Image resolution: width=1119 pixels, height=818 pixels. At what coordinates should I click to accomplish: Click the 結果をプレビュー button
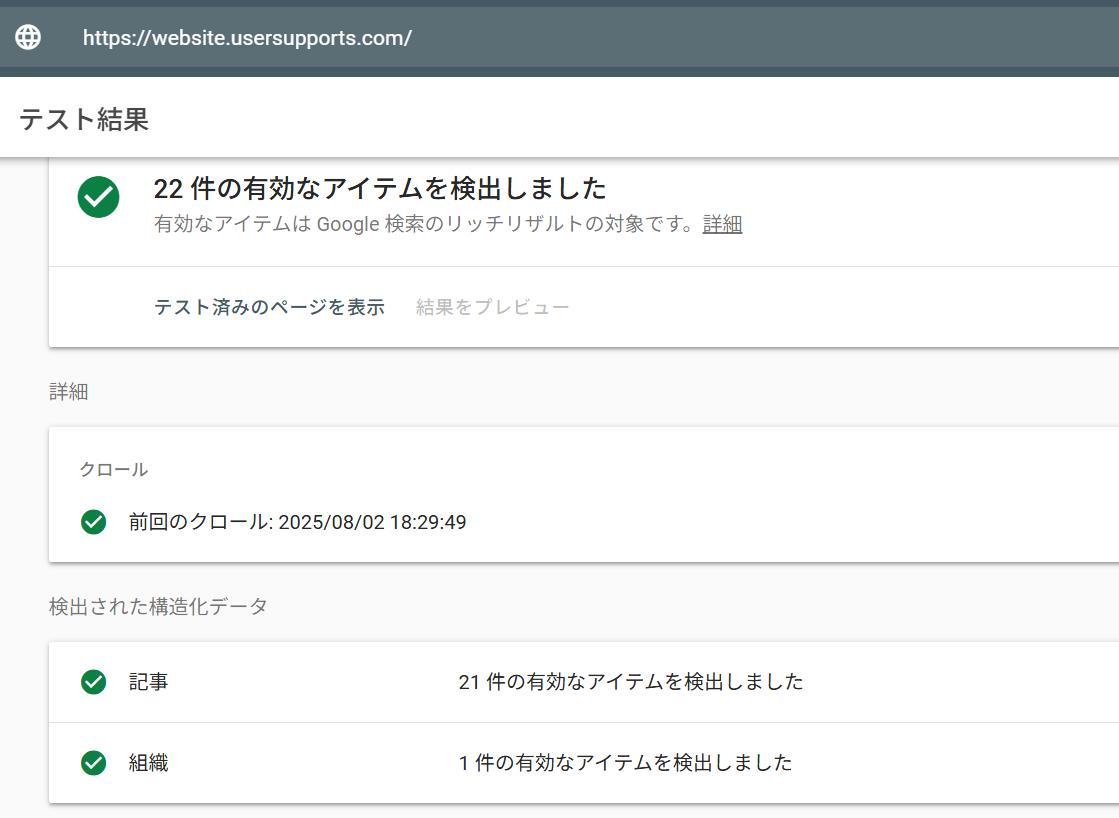492,307
